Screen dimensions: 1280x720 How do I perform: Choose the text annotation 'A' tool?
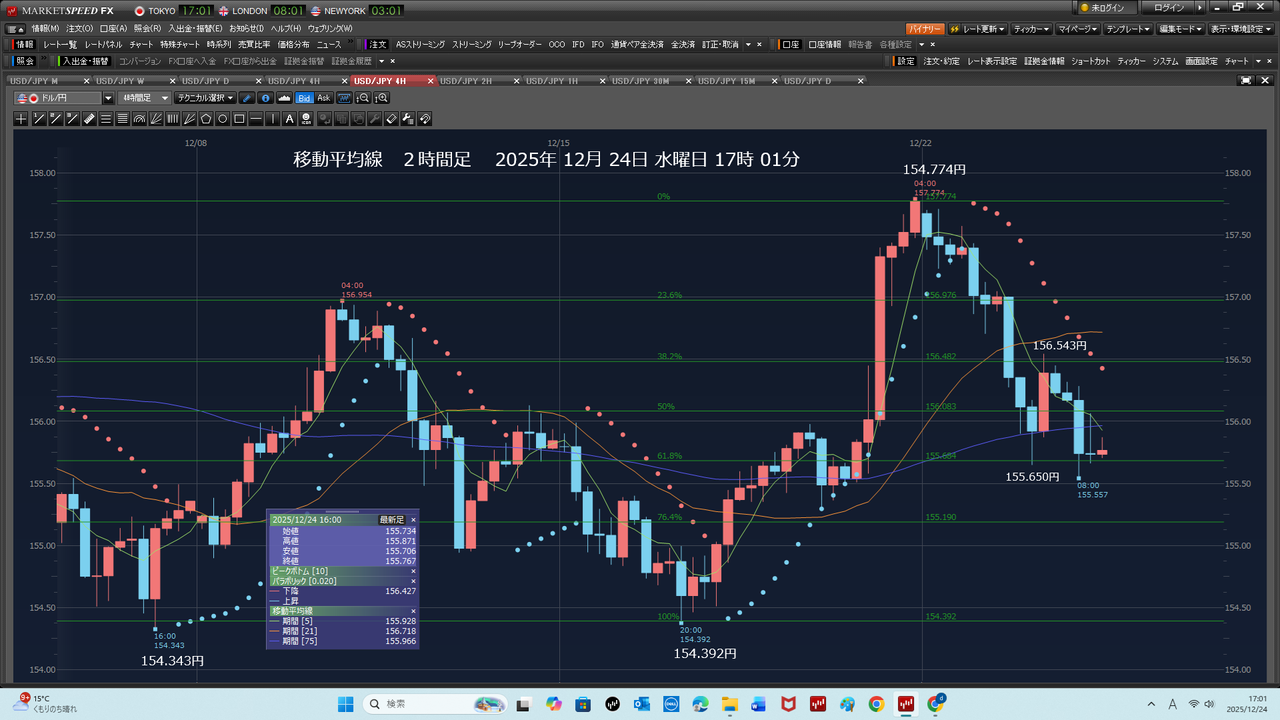click(290, 119)
